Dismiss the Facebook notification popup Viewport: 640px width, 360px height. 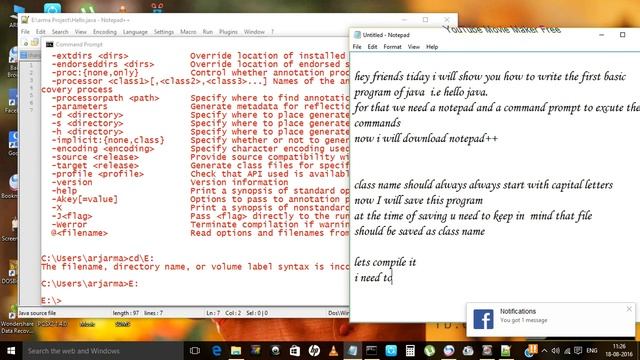(x=629, y=309)
